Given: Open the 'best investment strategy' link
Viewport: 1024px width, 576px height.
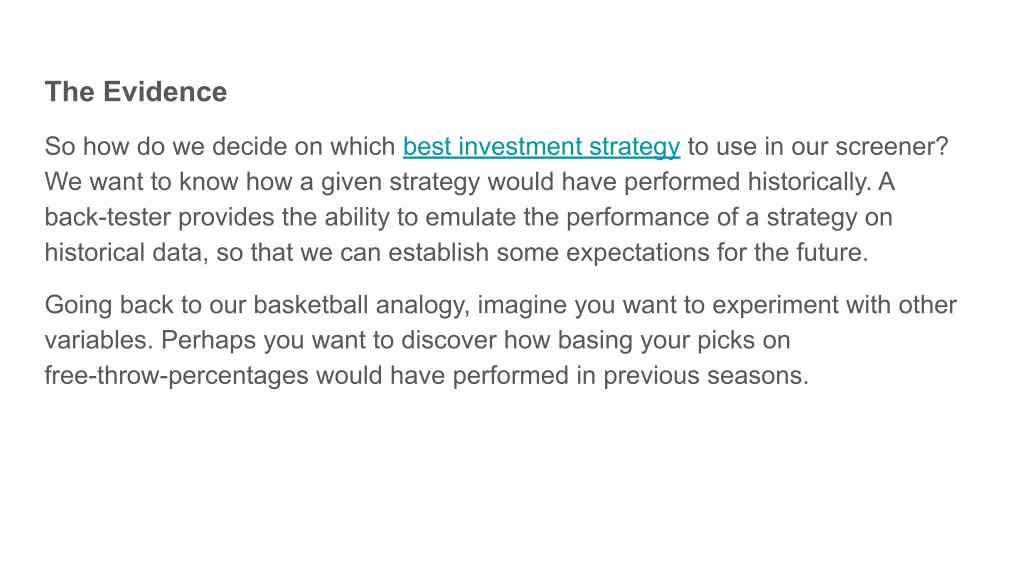Looking at the screenshot, I should [541, 147].
